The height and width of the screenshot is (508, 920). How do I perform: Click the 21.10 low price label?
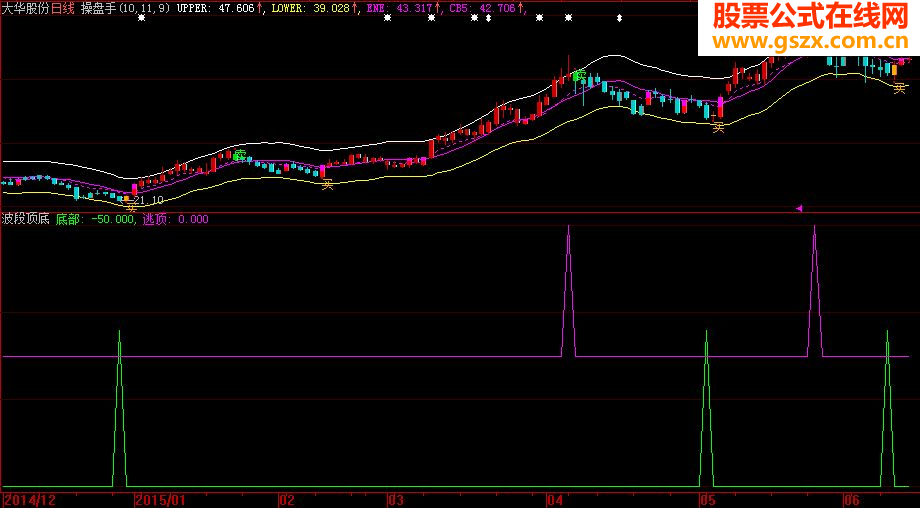click(148, 200)
